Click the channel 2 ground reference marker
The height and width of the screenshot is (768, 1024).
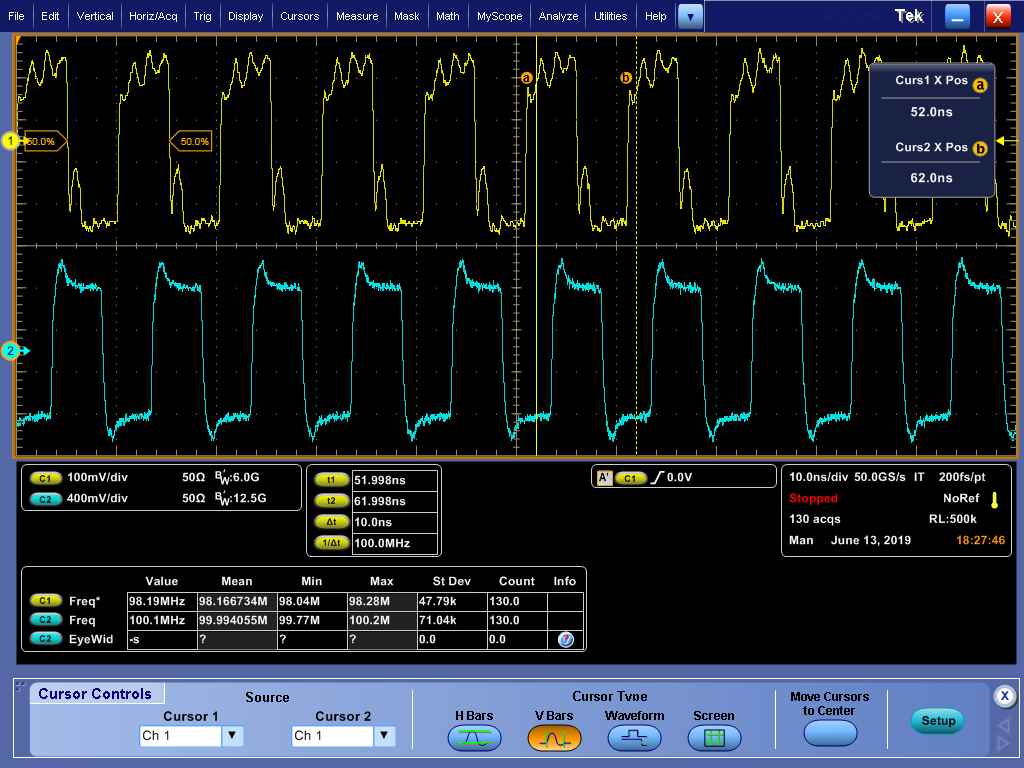point(10,351)
